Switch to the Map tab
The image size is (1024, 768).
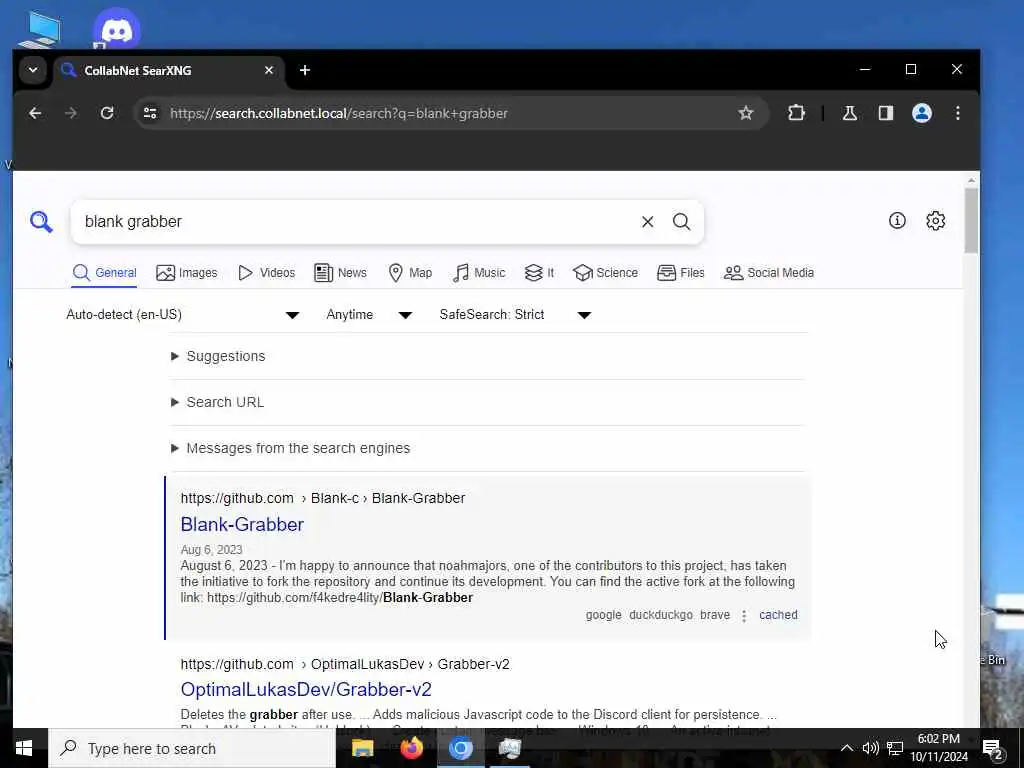tap(410, 273)
